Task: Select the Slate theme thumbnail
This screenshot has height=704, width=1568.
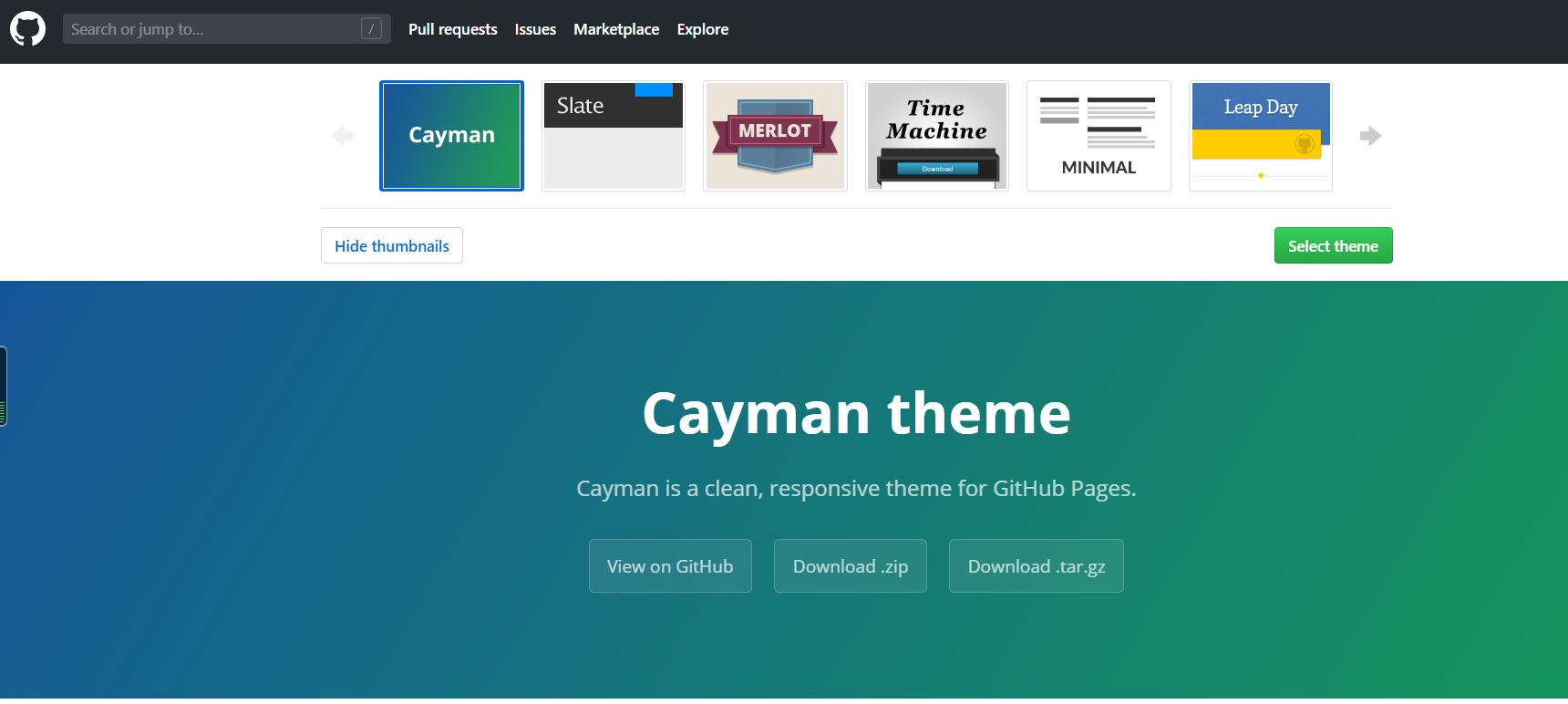Action: [x=614, y=136]
